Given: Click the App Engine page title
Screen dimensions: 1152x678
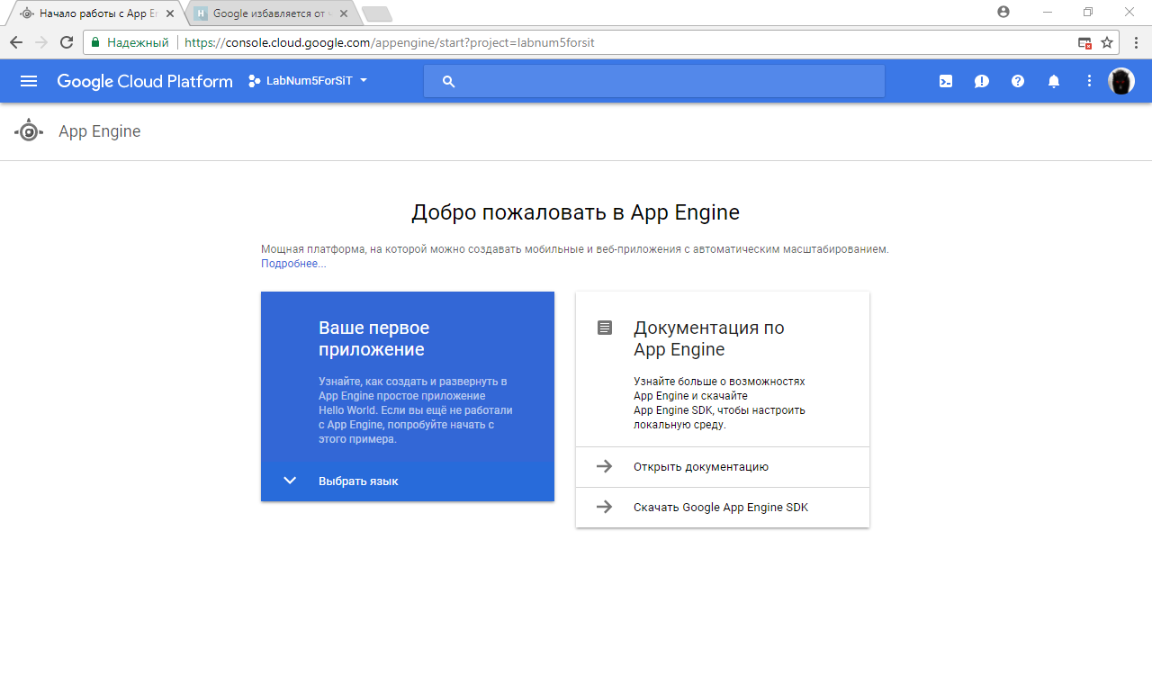Looking at the screenshot, I should (99, 131).
